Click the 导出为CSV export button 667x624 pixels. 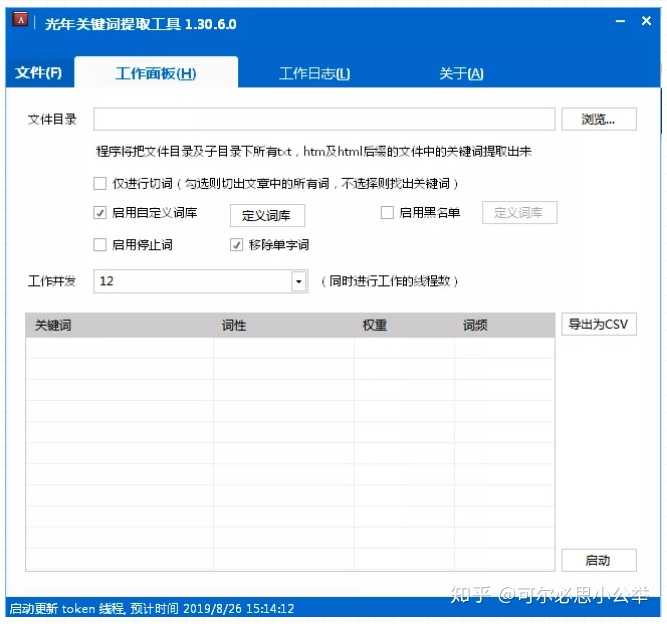[599, 325]
